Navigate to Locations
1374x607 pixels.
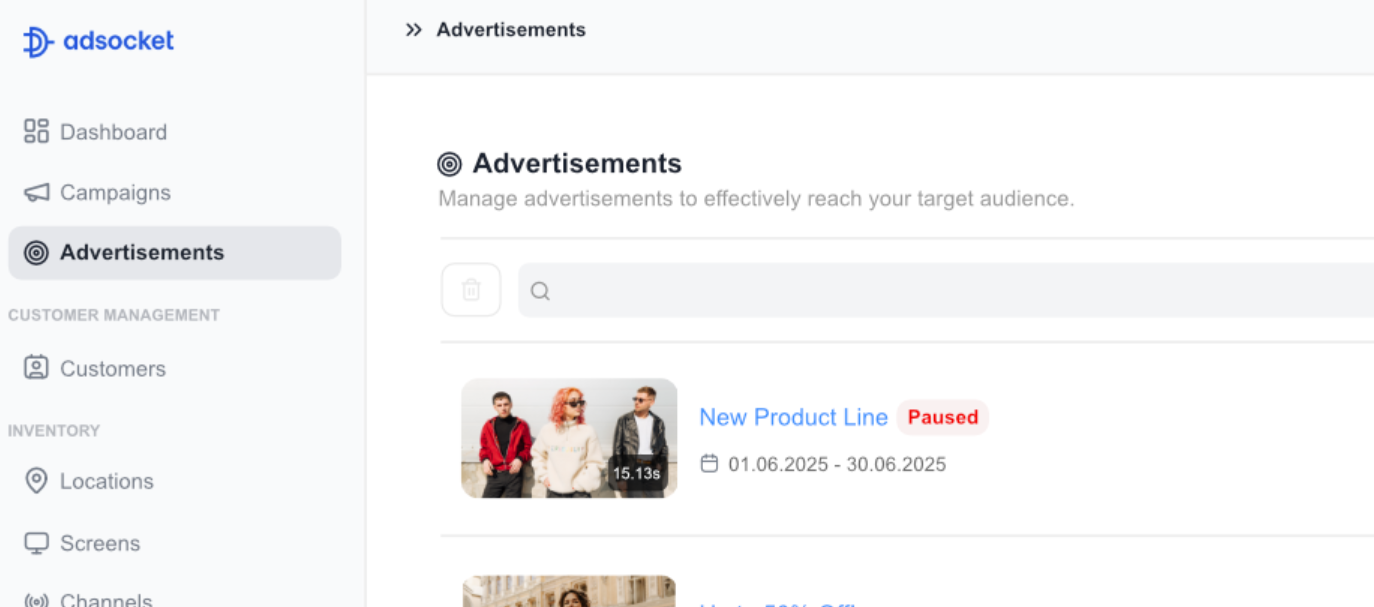point(106,481)
